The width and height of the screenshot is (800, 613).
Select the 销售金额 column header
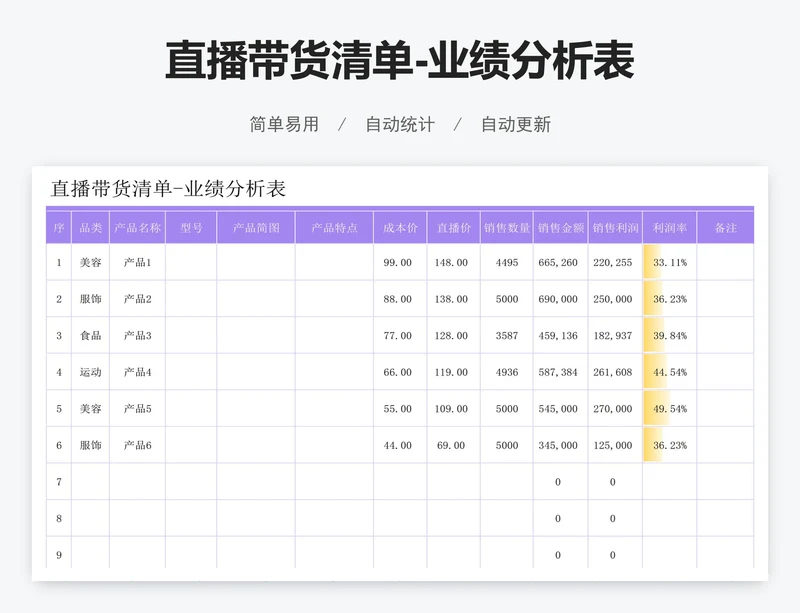click(x=561, y=228)
